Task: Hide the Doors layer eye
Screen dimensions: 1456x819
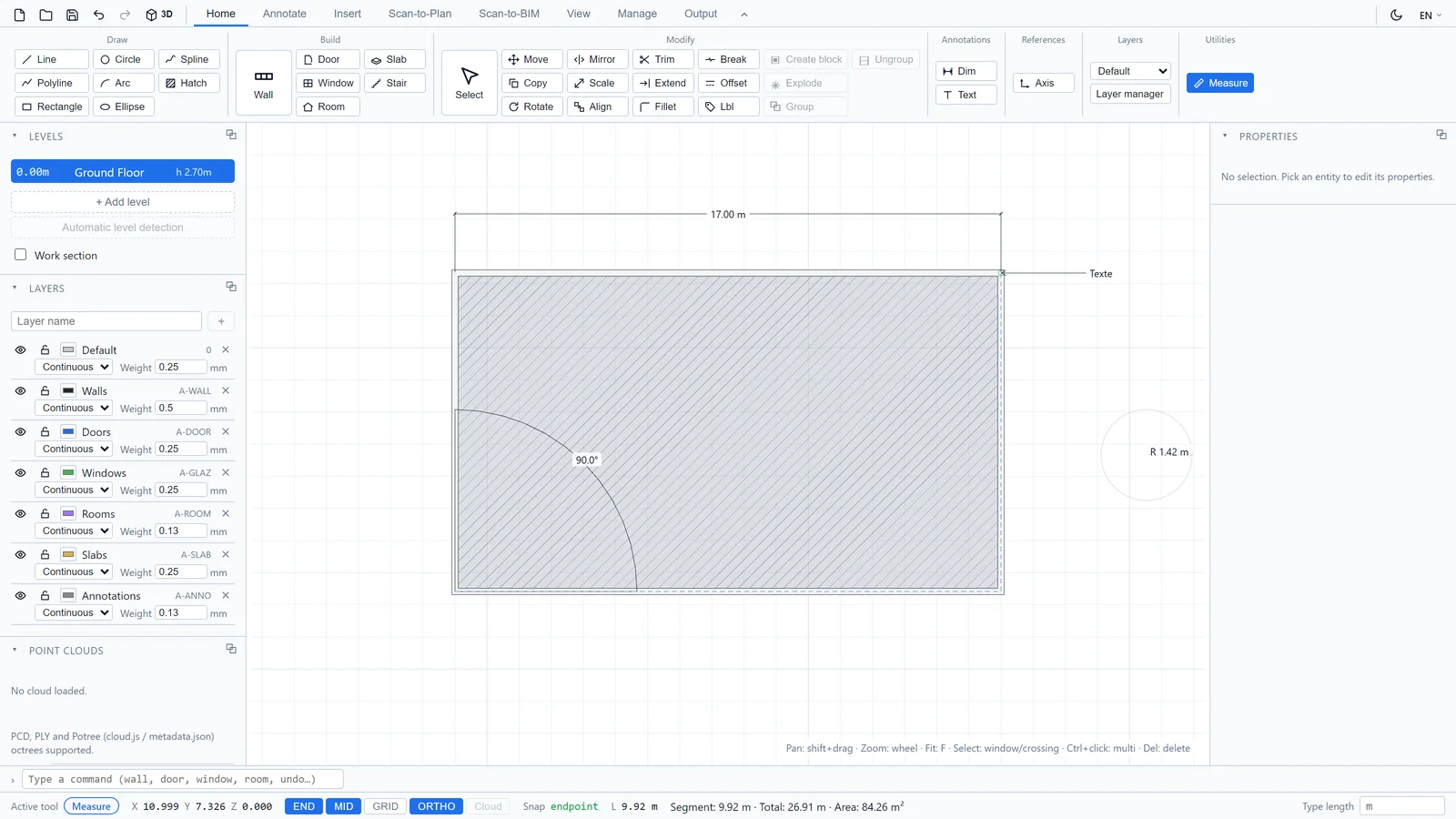Action: click(x=20, y=431)
